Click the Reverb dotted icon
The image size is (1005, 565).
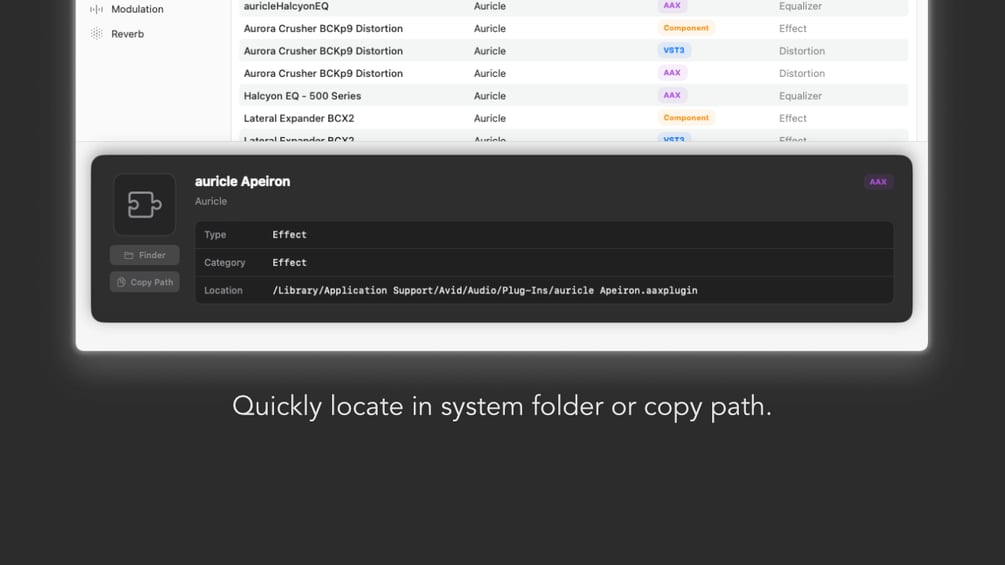[96, 34]
